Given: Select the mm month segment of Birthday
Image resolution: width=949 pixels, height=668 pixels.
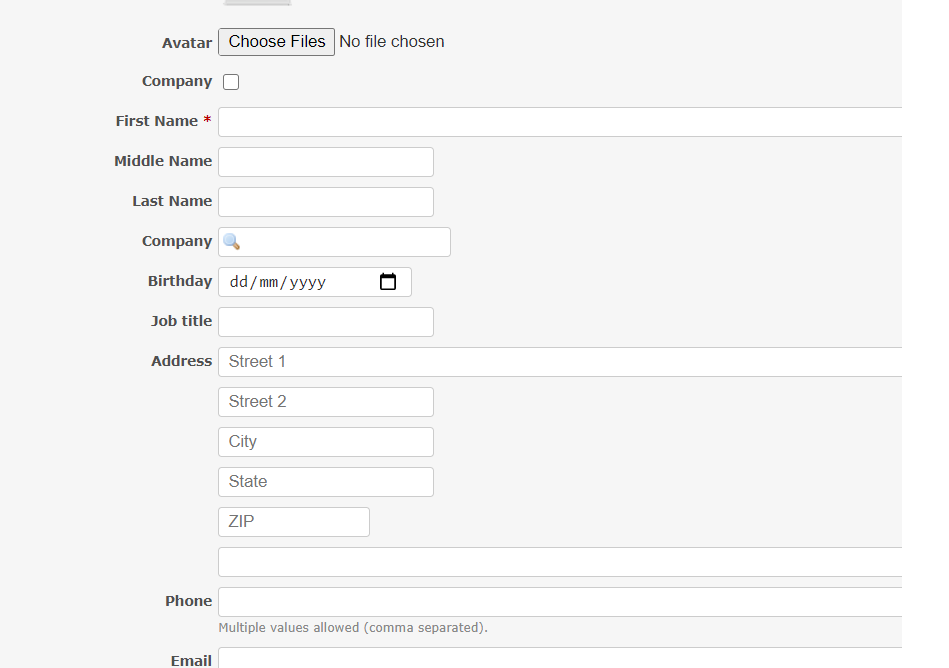Looking at the screenshot, I should click(x=269, y=281).
